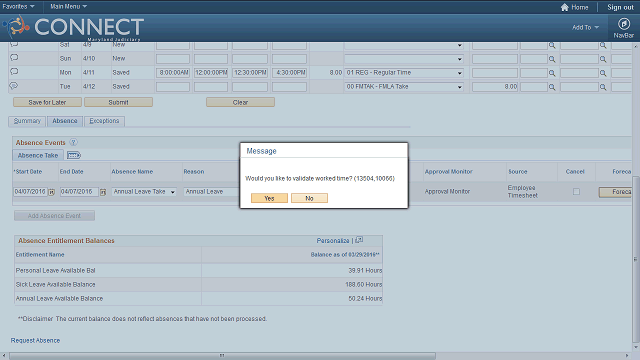Image resolution: width=640 pixels, height=360 pixels.
Task: Click first lookup magnifier in Tue 4/12 row
Action: pyautogui.click(x=552, y=87)
